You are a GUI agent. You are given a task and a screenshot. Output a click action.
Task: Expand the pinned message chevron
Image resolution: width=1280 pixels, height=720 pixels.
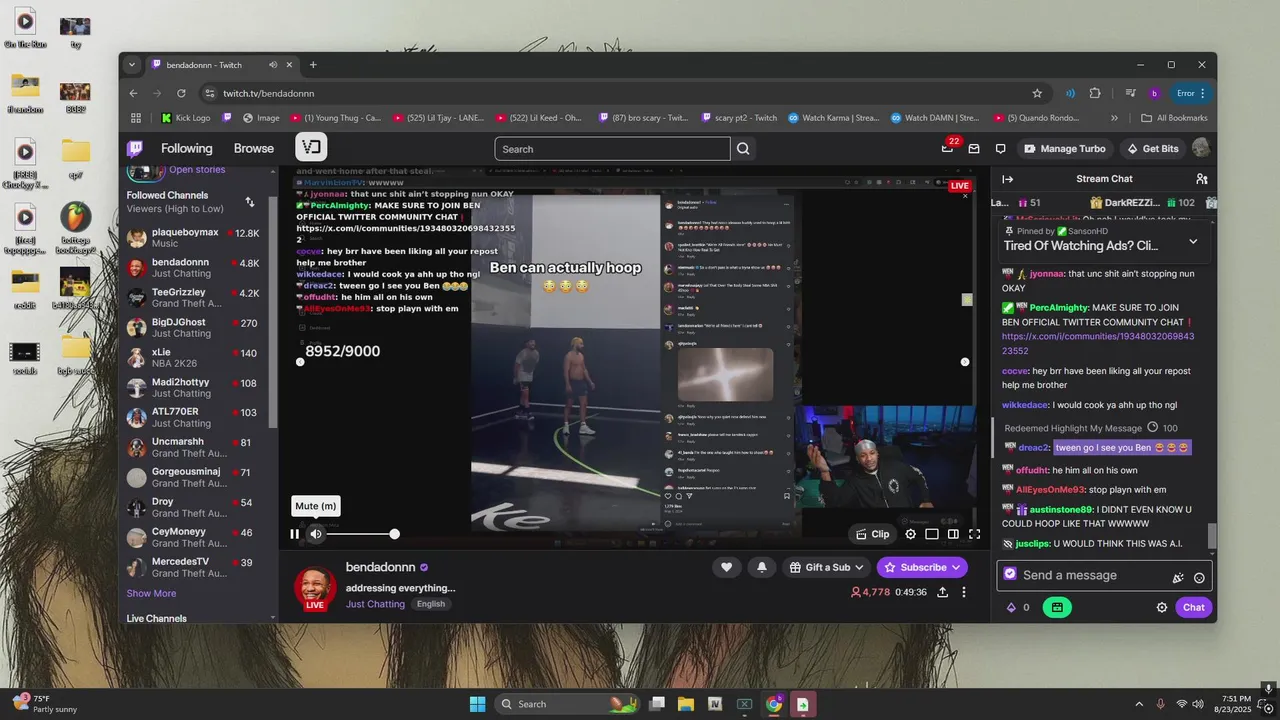1193,241
